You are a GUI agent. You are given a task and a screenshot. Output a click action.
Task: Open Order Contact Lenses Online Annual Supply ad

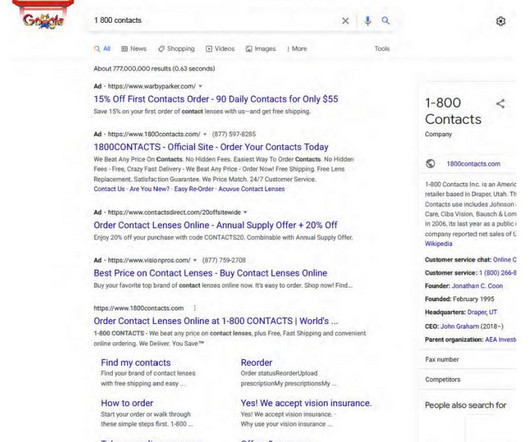point(215,225)
